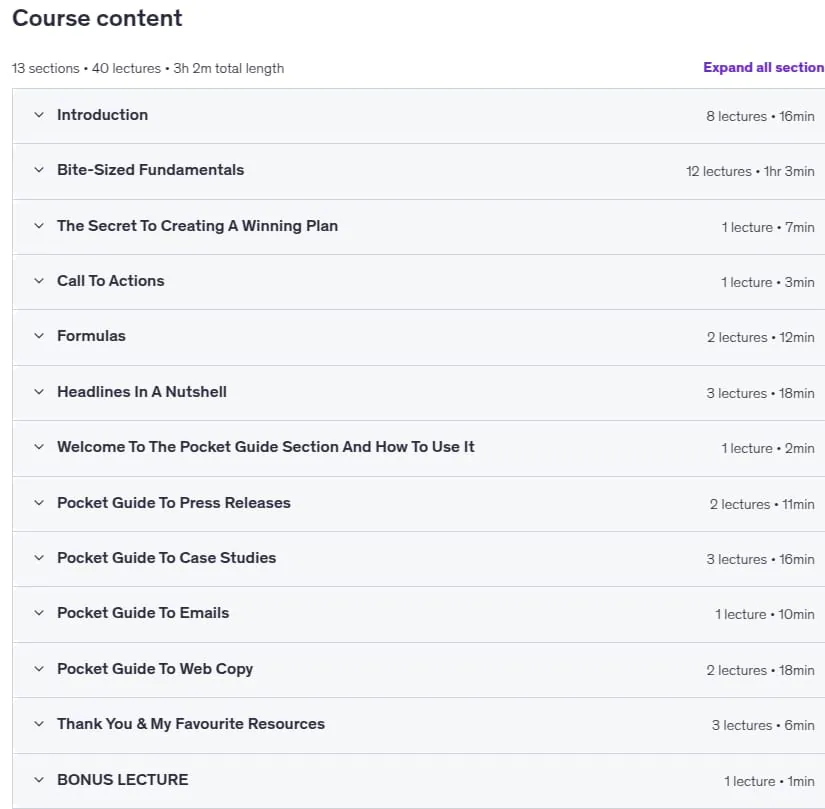
Task: Expand the Bite-Sized Fundamentals chevron
Action: [x=39, y=170]
